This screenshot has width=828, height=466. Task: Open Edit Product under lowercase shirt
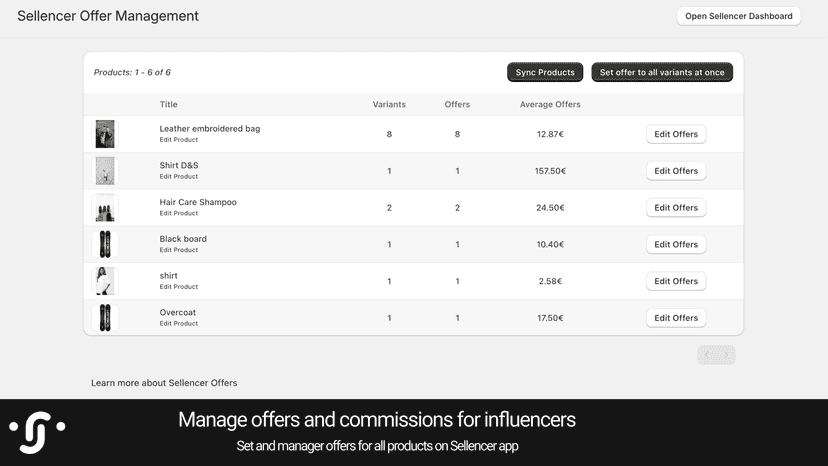click(178, 287)
